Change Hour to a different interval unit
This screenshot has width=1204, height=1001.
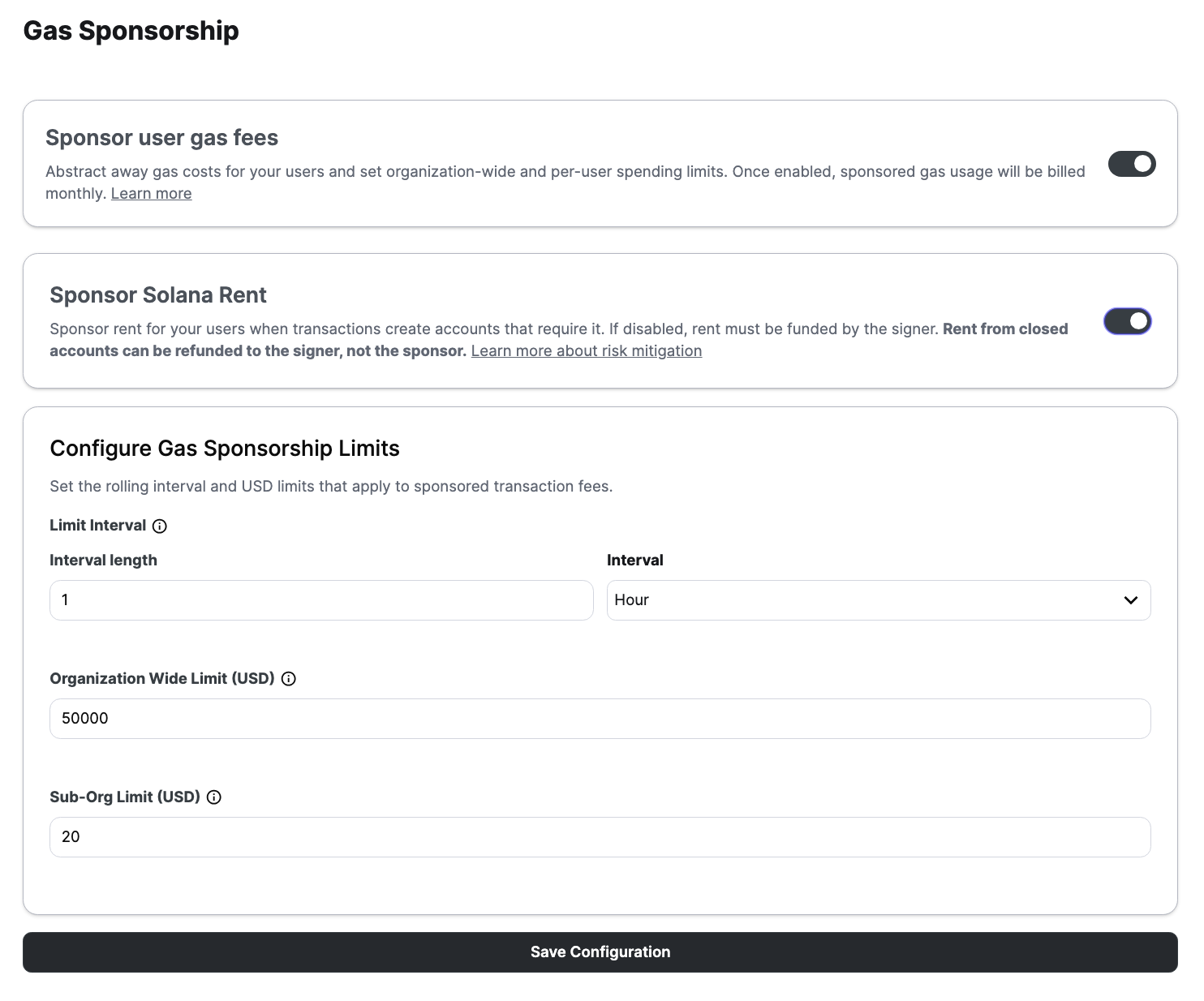[879, 600]
